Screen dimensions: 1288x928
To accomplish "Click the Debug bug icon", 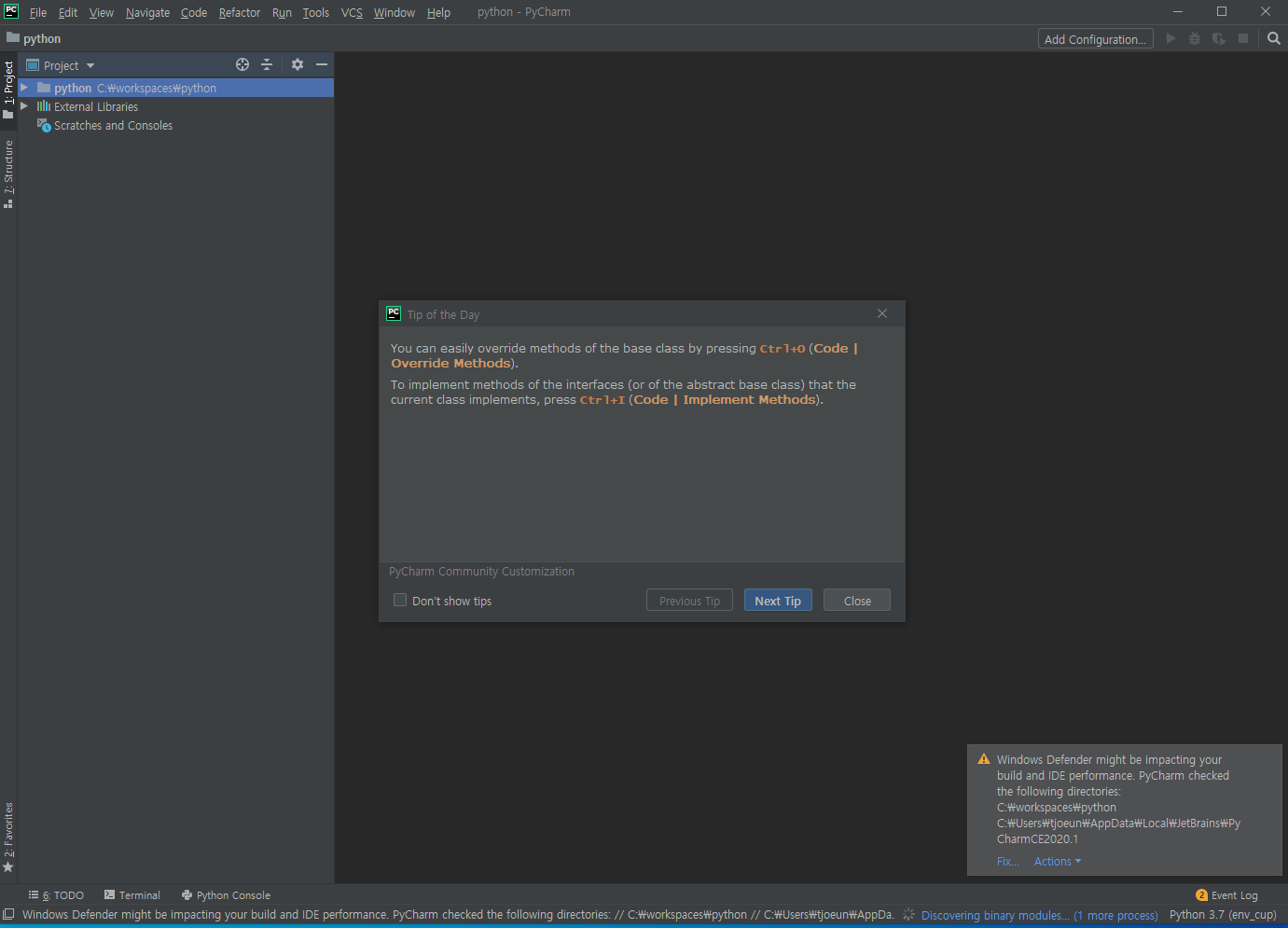I will point(1195,38).
